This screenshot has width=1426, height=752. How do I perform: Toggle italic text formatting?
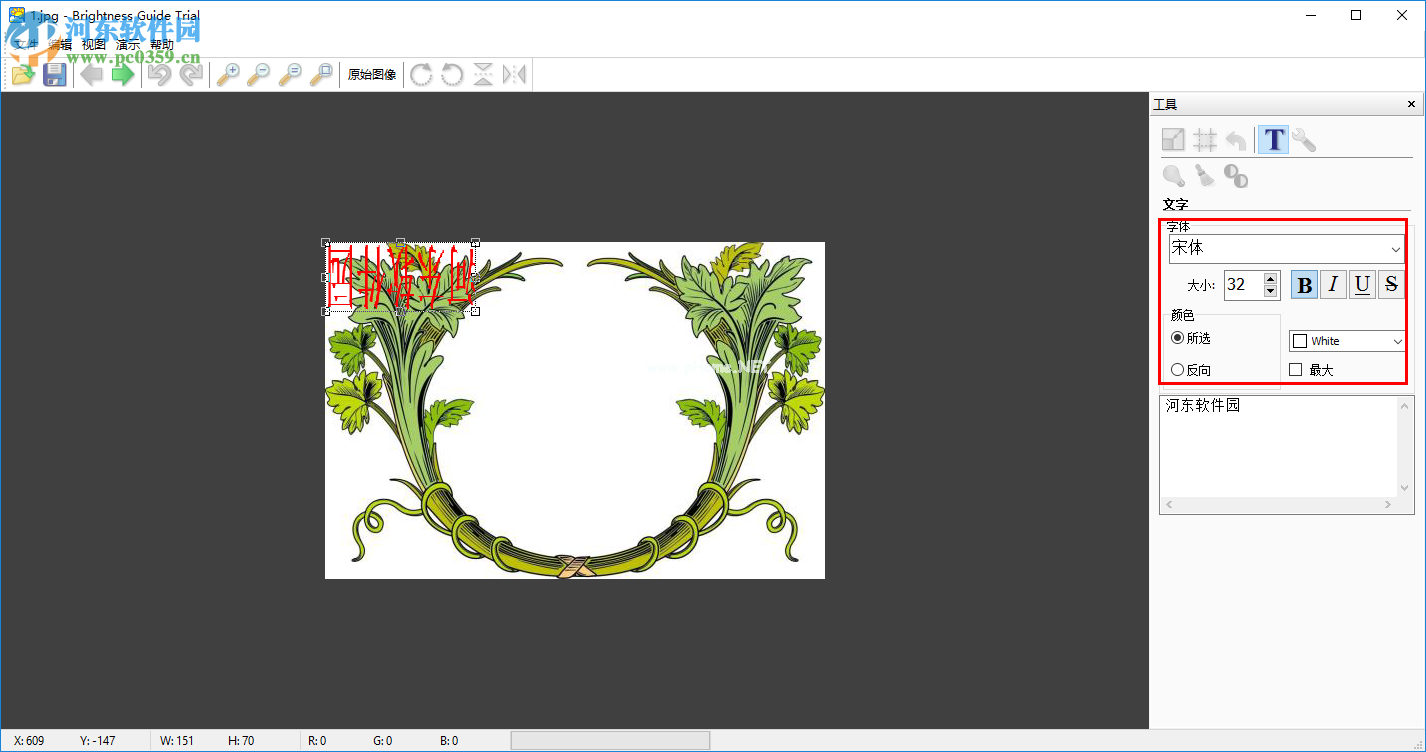point(1333,285)
